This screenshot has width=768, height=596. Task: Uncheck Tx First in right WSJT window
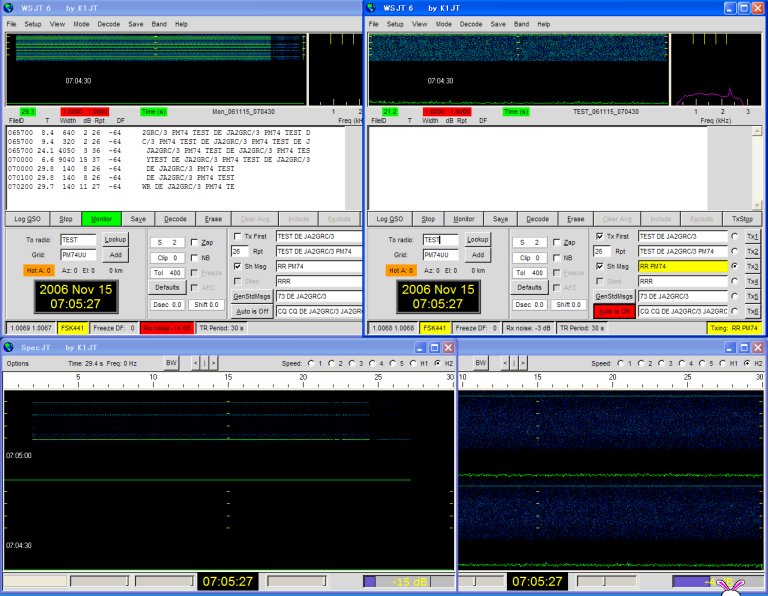(600, 236)
